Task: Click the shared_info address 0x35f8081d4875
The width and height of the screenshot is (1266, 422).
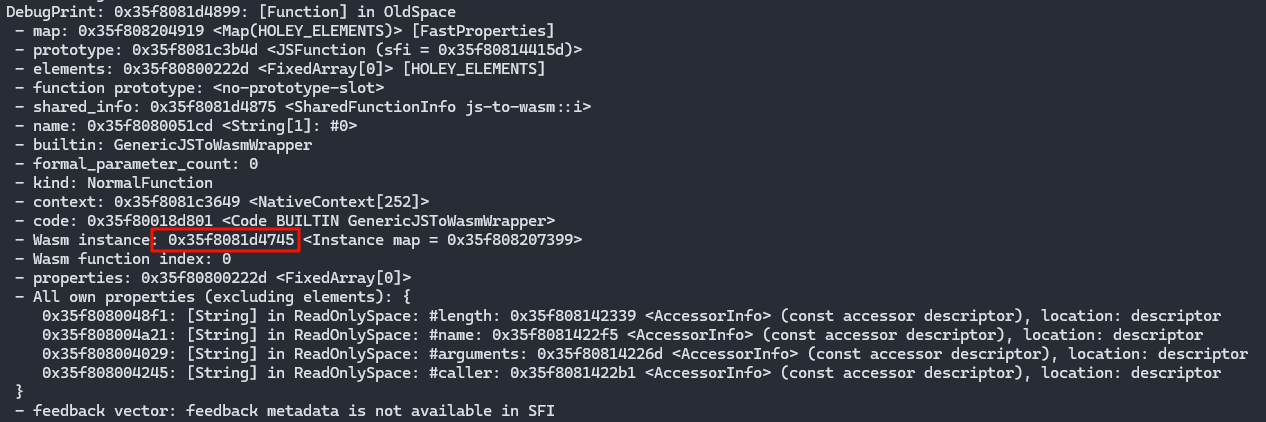Action: (x=213, y=106)
